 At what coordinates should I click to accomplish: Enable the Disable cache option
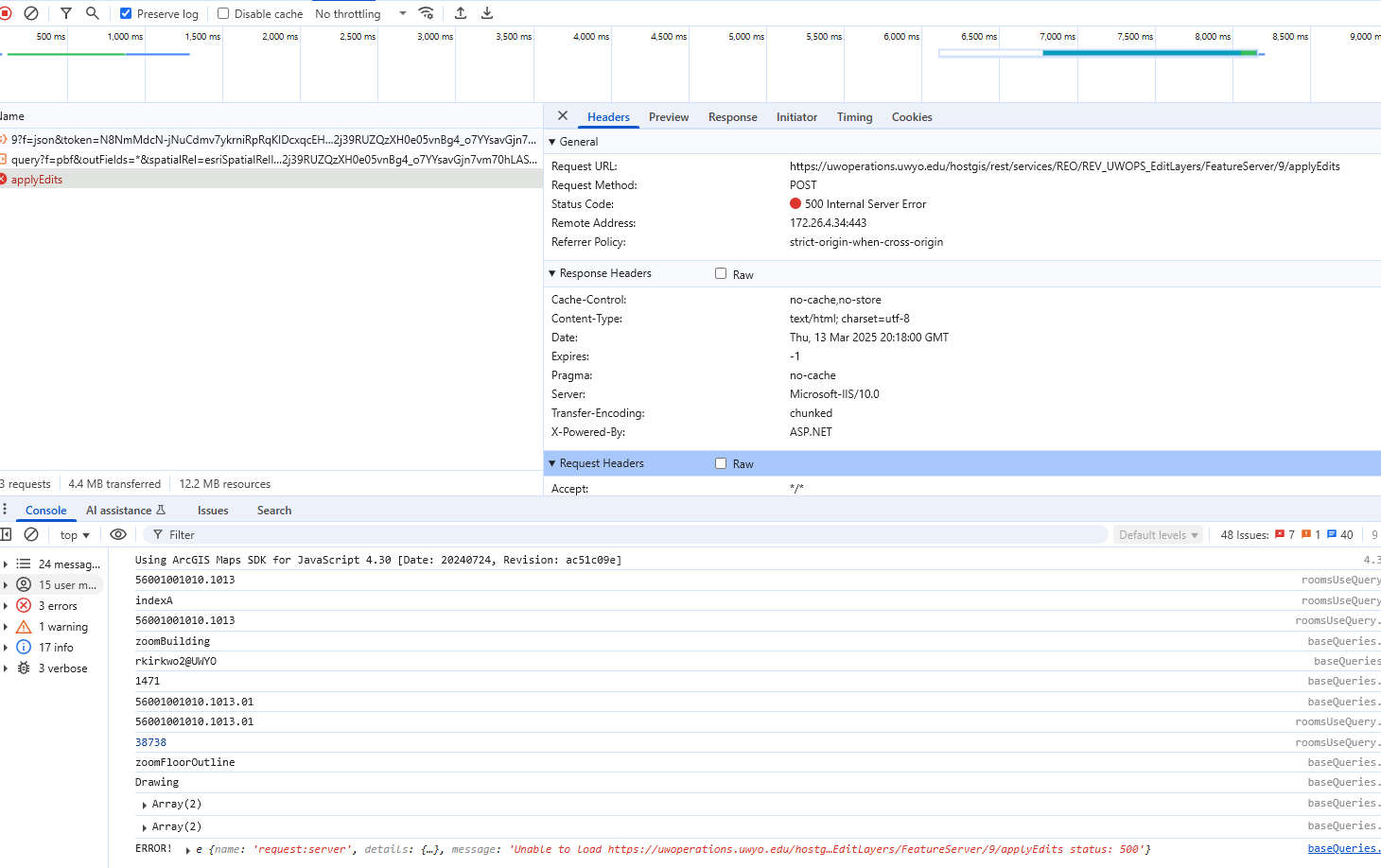pos(223,12)
